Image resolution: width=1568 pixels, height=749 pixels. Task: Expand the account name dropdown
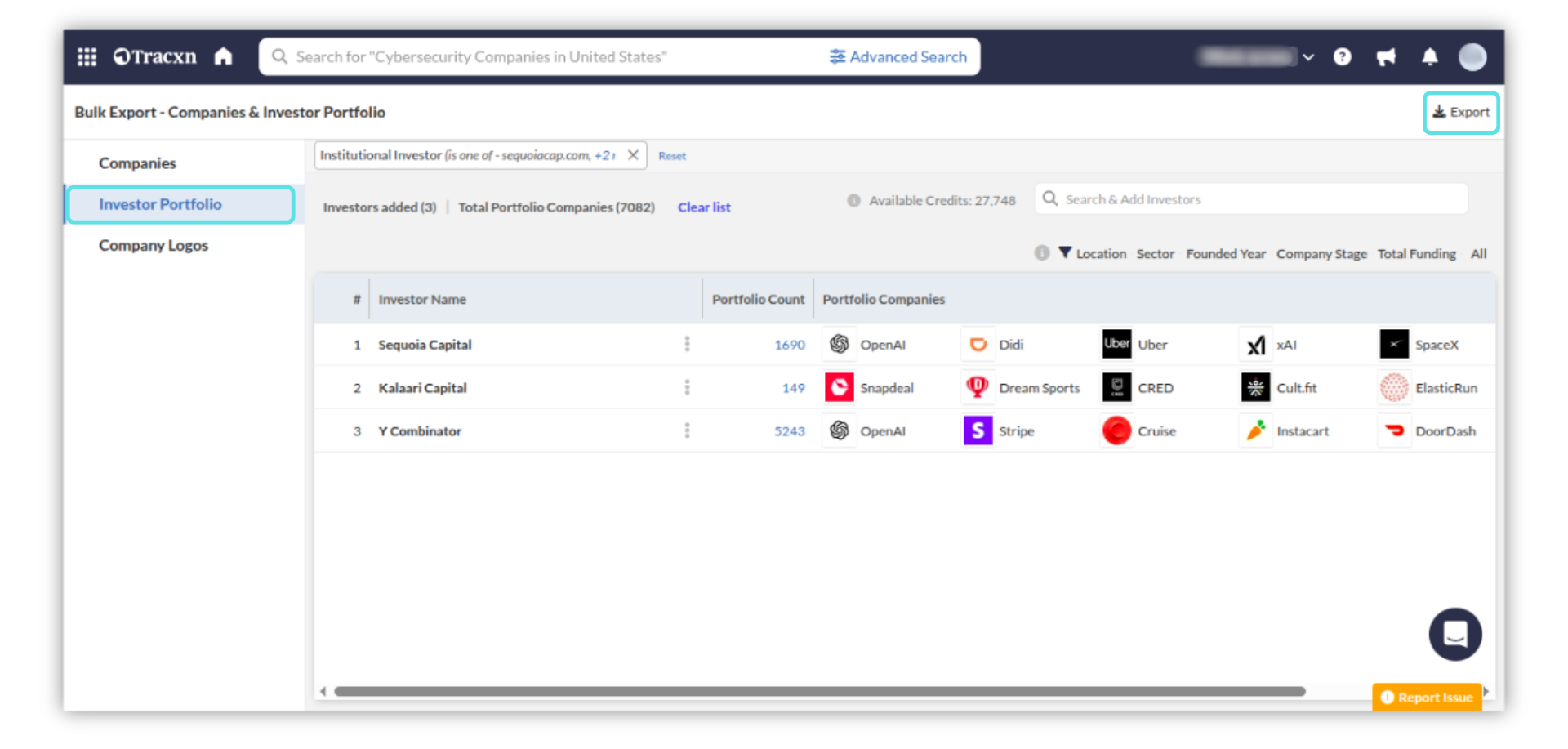click(1308, 57)
